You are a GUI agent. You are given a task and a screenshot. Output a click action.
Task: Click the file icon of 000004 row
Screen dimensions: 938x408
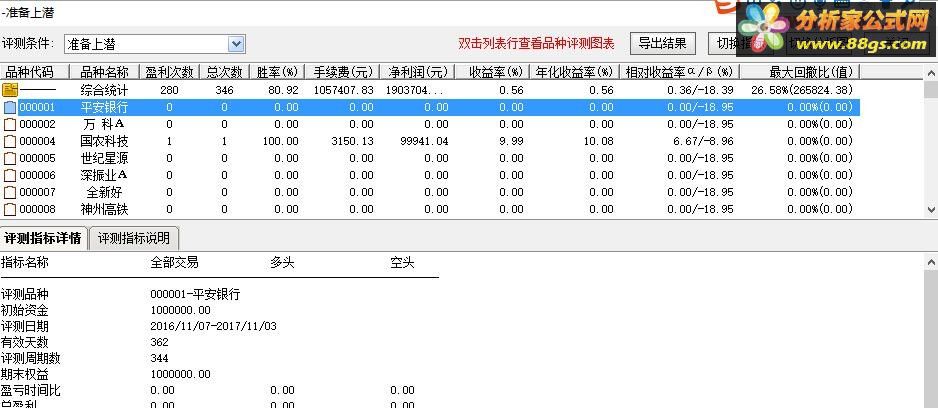coord(10,142)
